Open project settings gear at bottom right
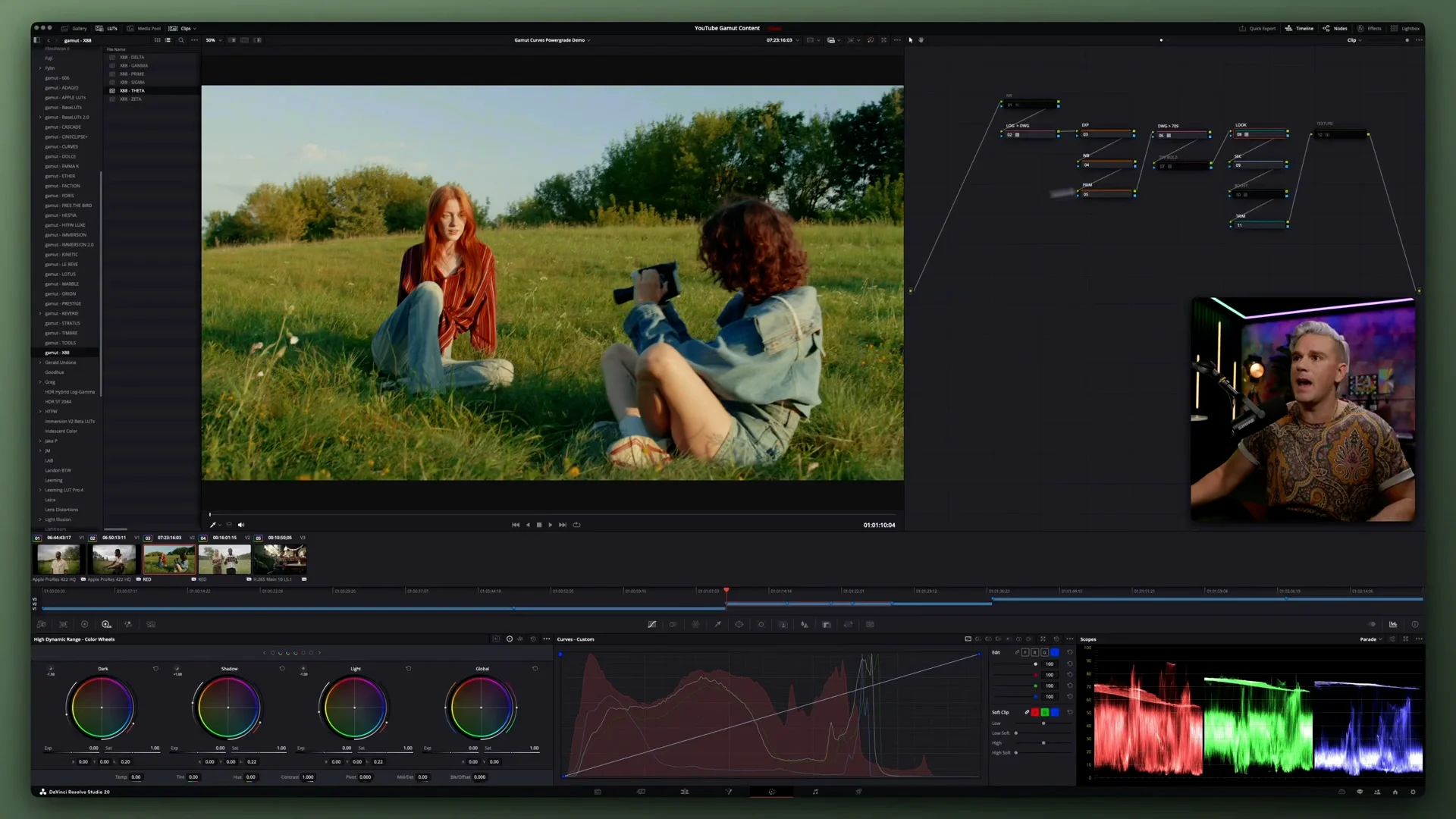The height and width of the screenshot is (819, 1456). pos(1413,792)
